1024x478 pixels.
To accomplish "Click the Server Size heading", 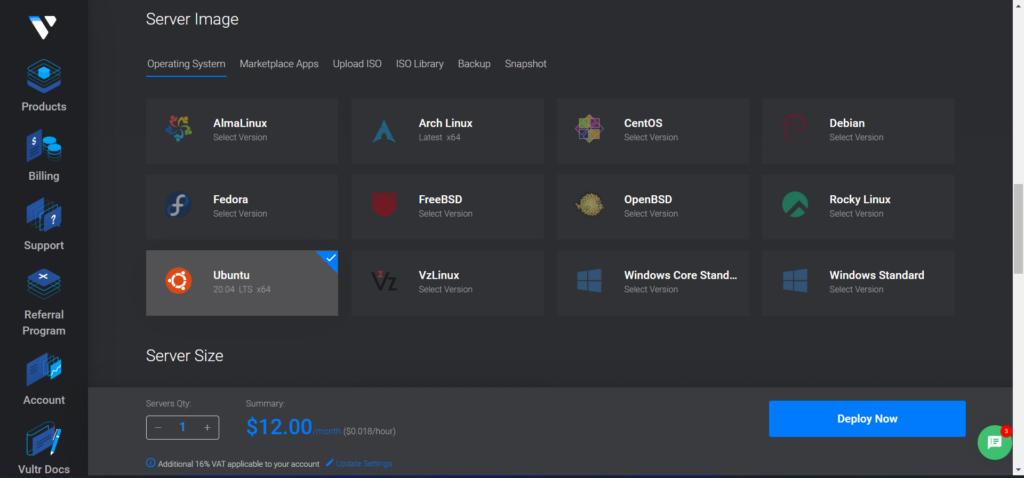I will [185, 356].
